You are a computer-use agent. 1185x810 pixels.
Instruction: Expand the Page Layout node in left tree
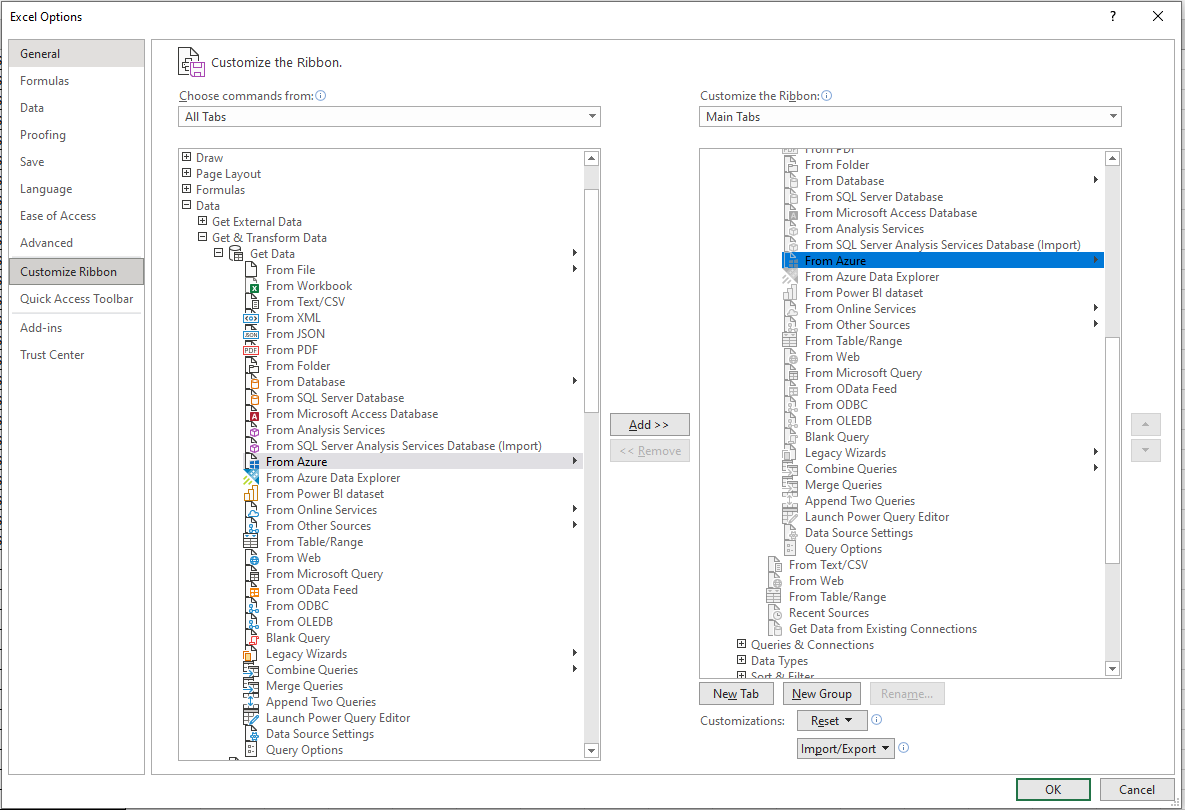point(186,173)
